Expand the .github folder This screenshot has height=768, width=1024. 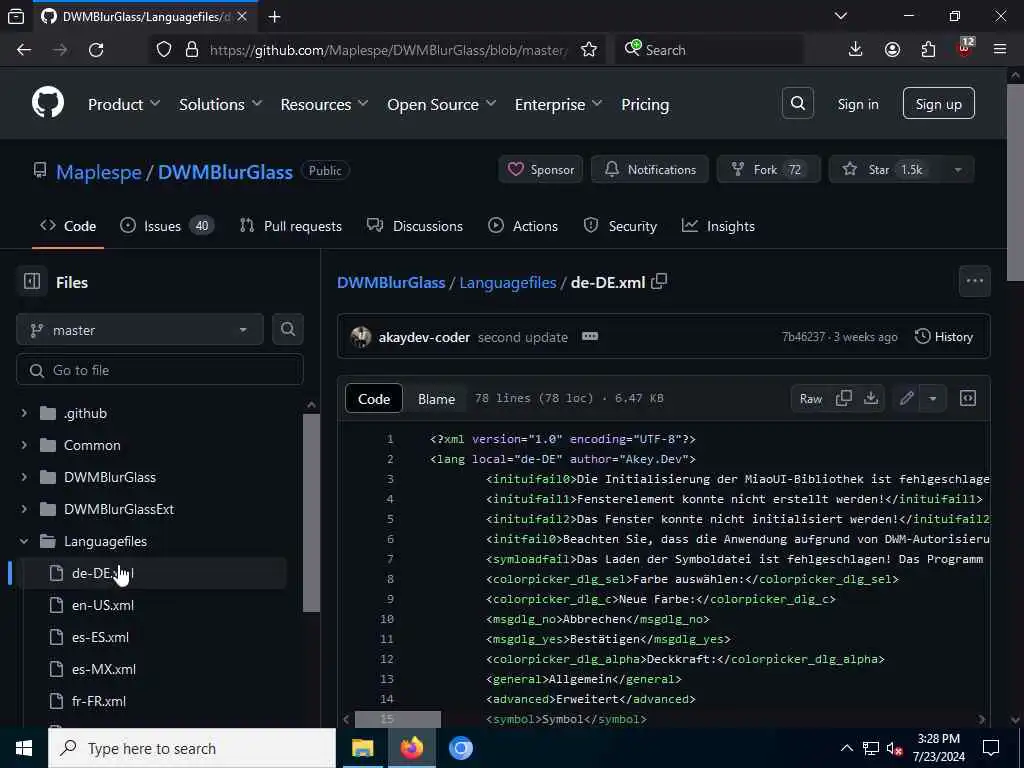click(x=24, y=413)
